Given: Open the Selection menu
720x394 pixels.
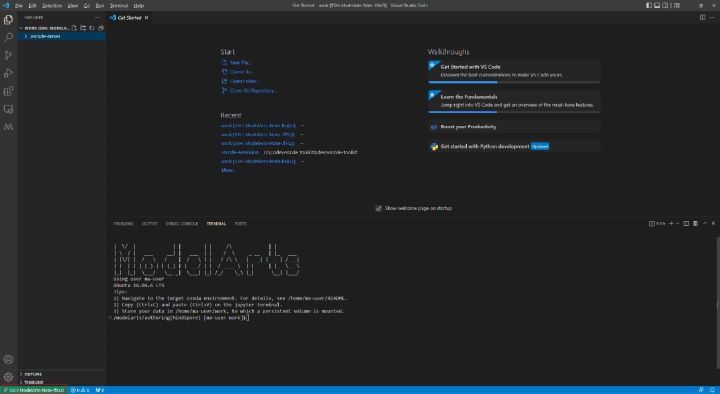Looking at the screenshot, I should (52, 6).
